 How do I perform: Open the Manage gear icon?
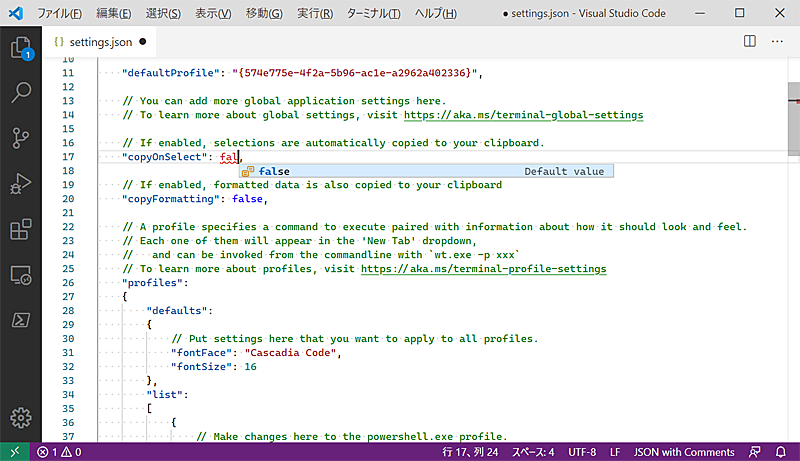tap(20, 417)
